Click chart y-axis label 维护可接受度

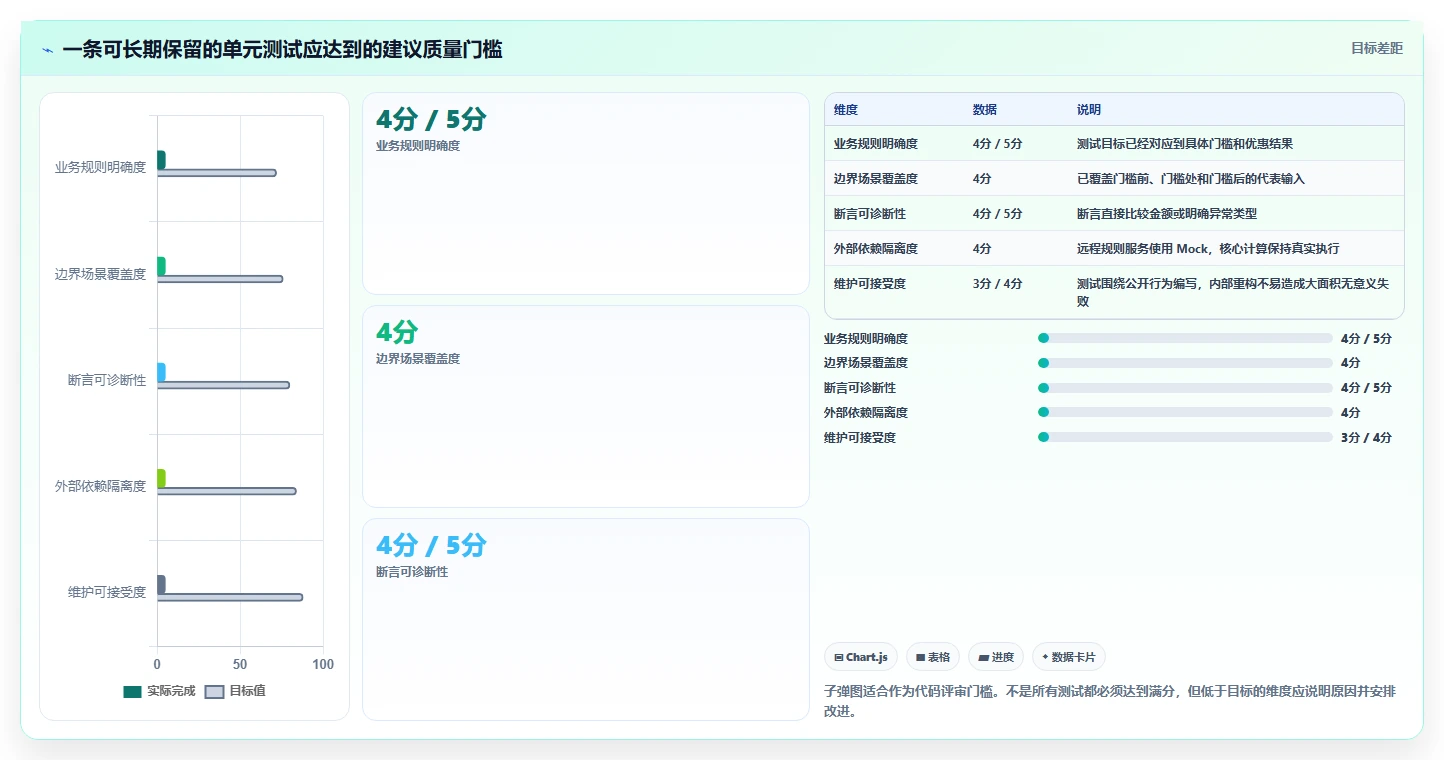click(x=107, y=592)
